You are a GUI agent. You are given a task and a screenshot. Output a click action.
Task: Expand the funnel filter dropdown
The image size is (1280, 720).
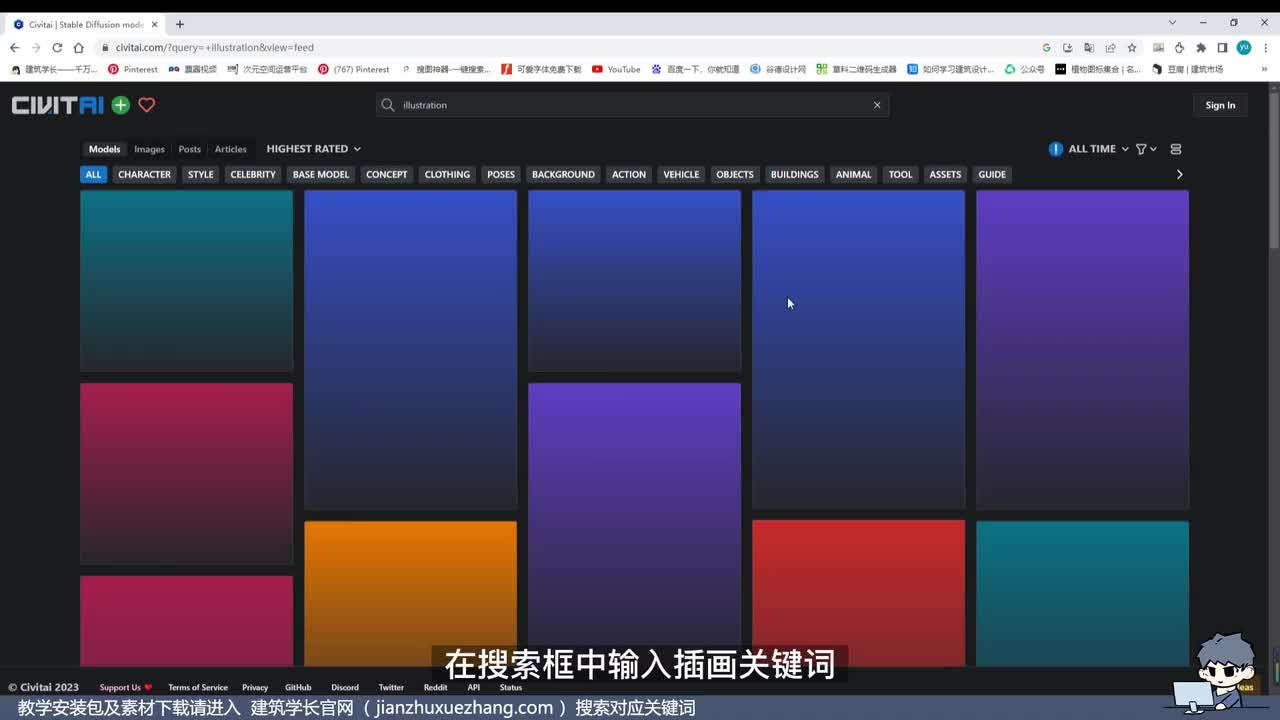(1145, 149)
